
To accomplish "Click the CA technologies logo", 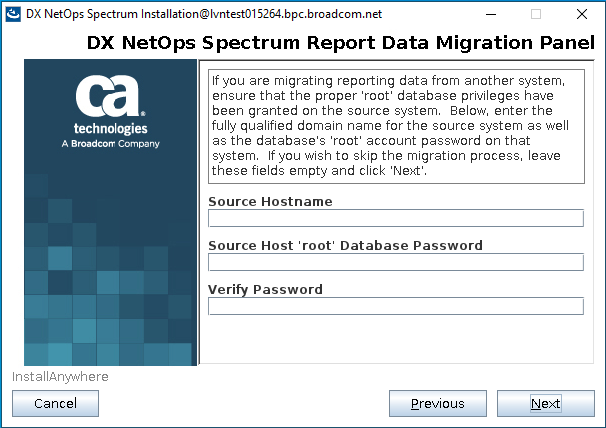I will pyautogui.click(x=111, y=111).
